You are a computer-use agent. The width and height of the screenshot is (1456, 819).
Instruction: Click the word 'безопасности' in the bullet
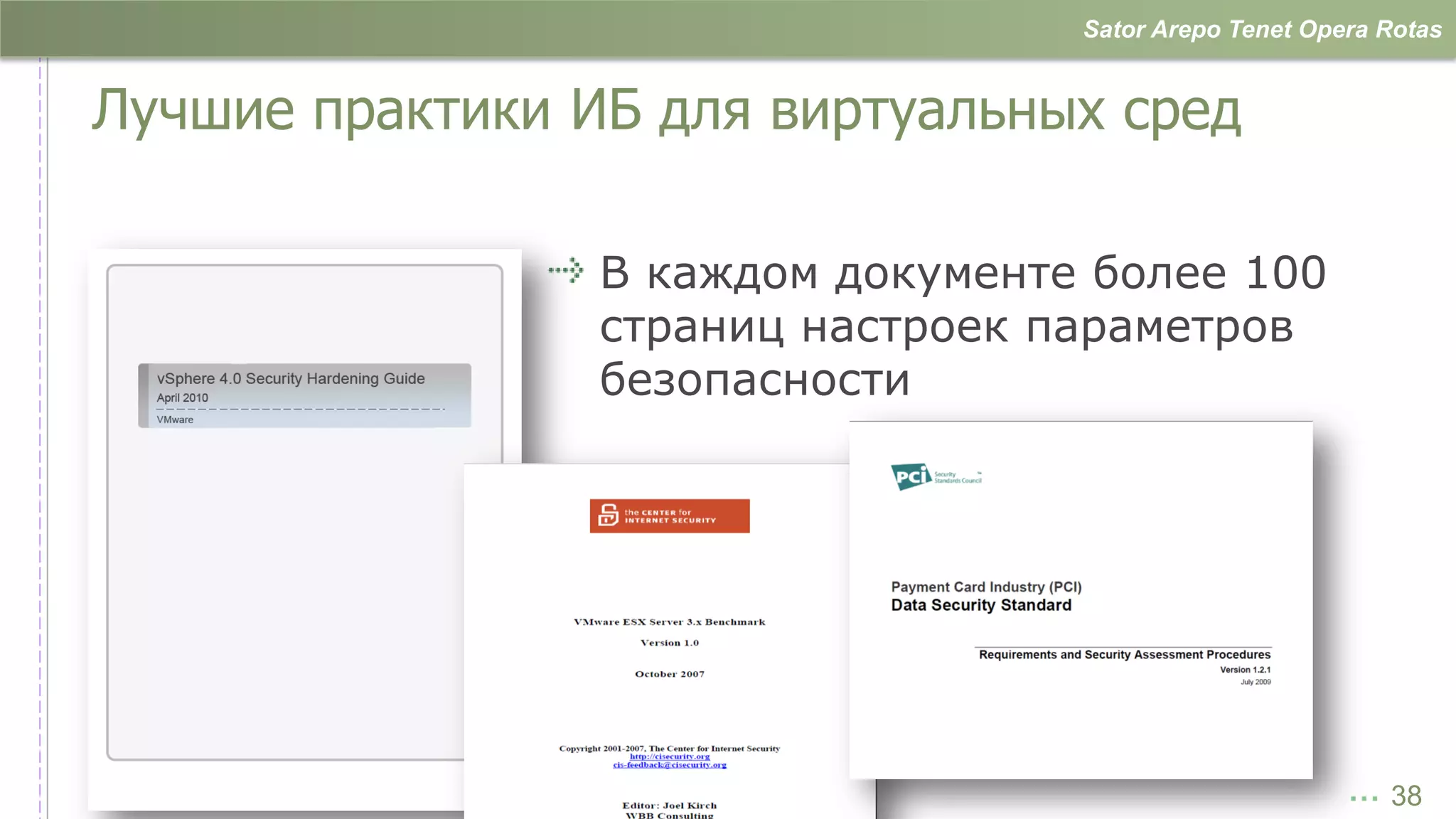[x=754, y=379]
